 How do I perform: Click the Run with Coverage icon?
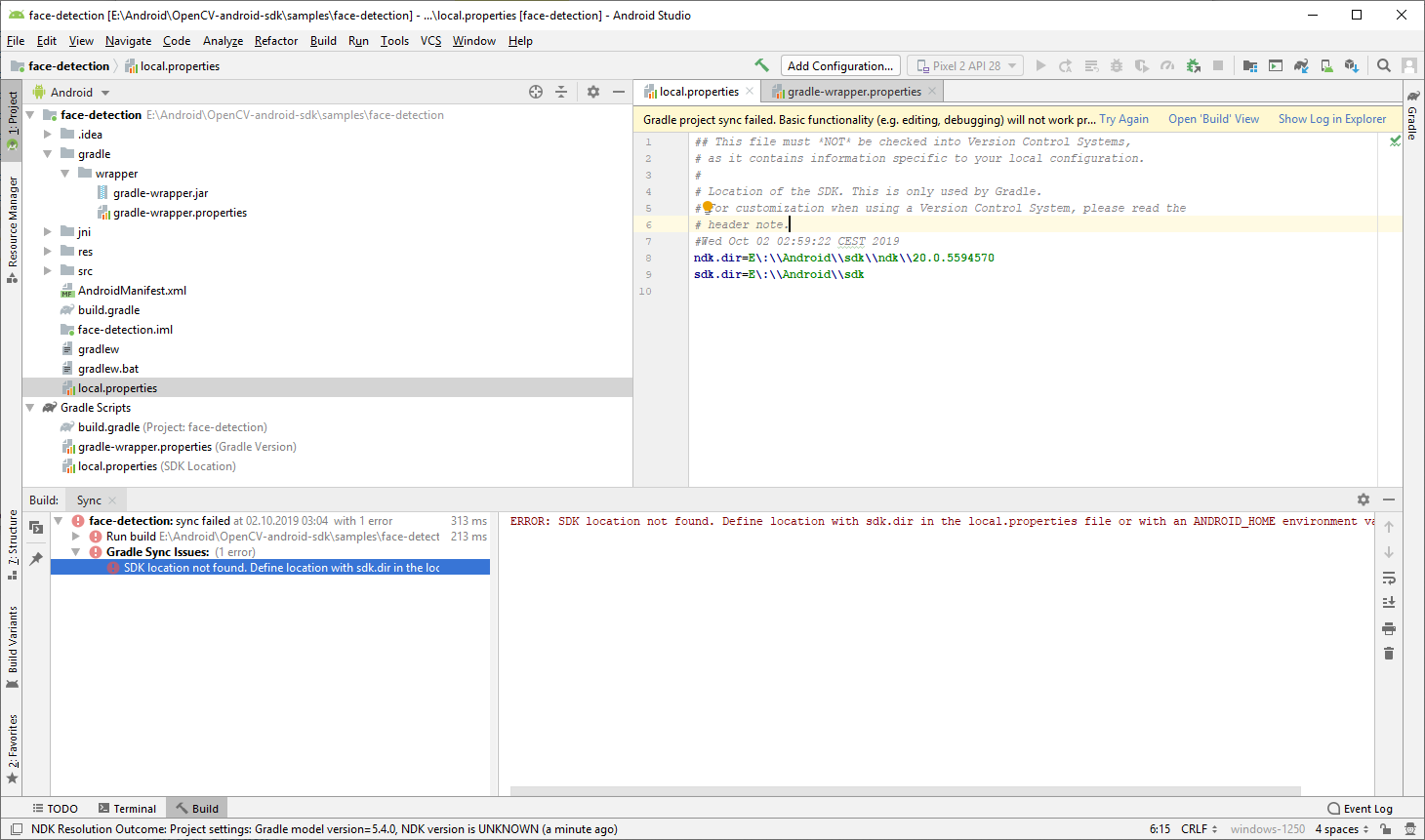tap(1142, 65)
